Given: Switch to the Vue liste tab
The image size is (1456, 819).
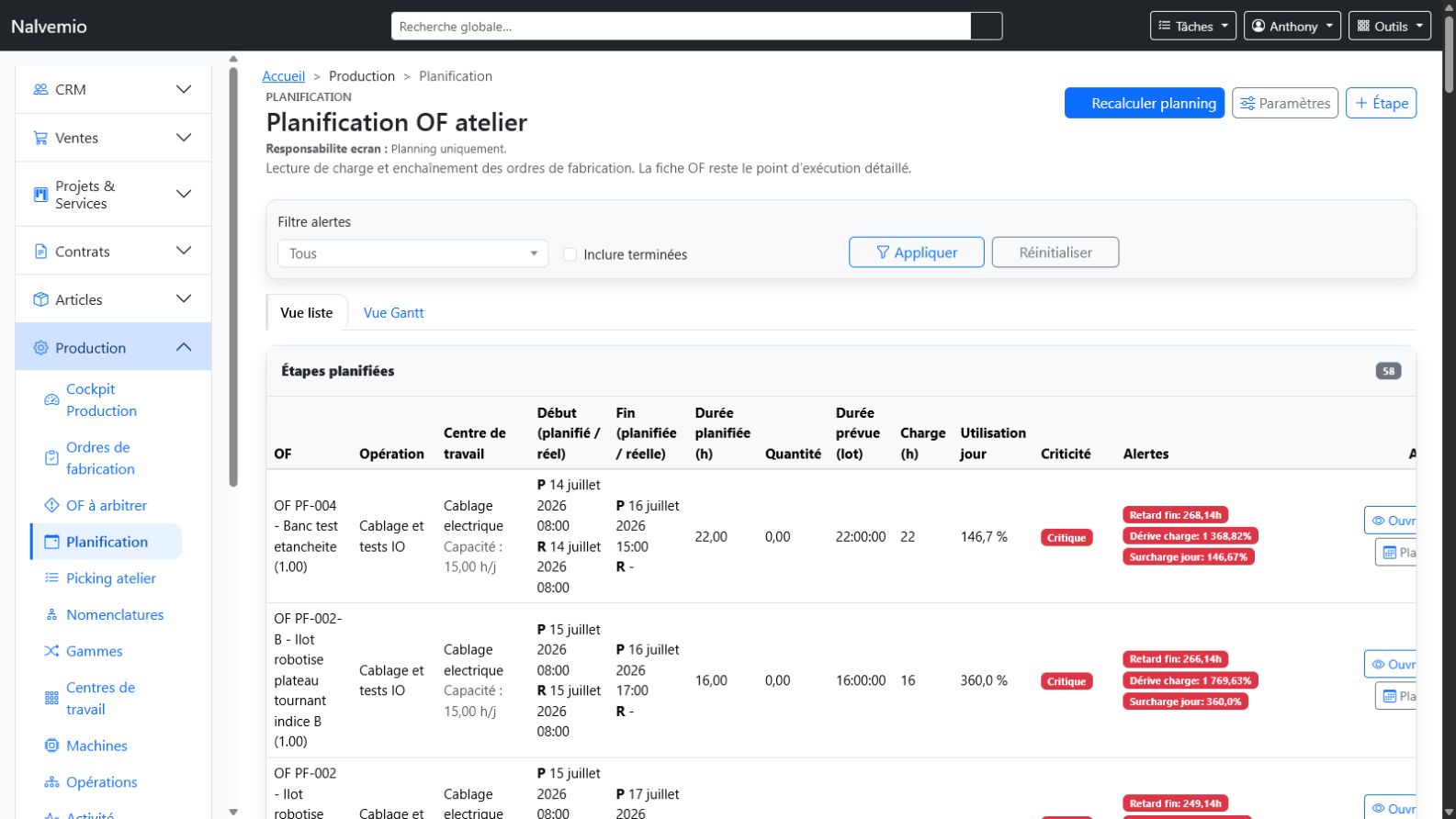Looking at the screenshot, I should (x=307, y=313).
